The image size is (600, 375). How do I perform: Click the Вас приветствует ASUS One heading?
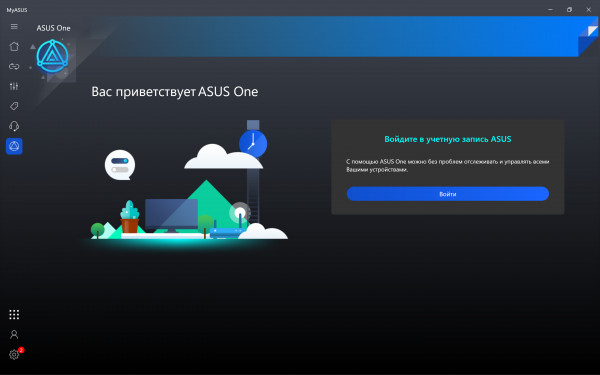[x=174, y=92]
